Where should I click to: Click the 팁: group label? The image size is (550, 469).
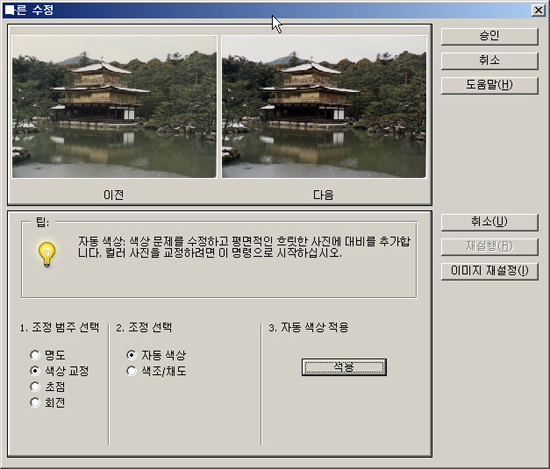(x=42, y=222)
